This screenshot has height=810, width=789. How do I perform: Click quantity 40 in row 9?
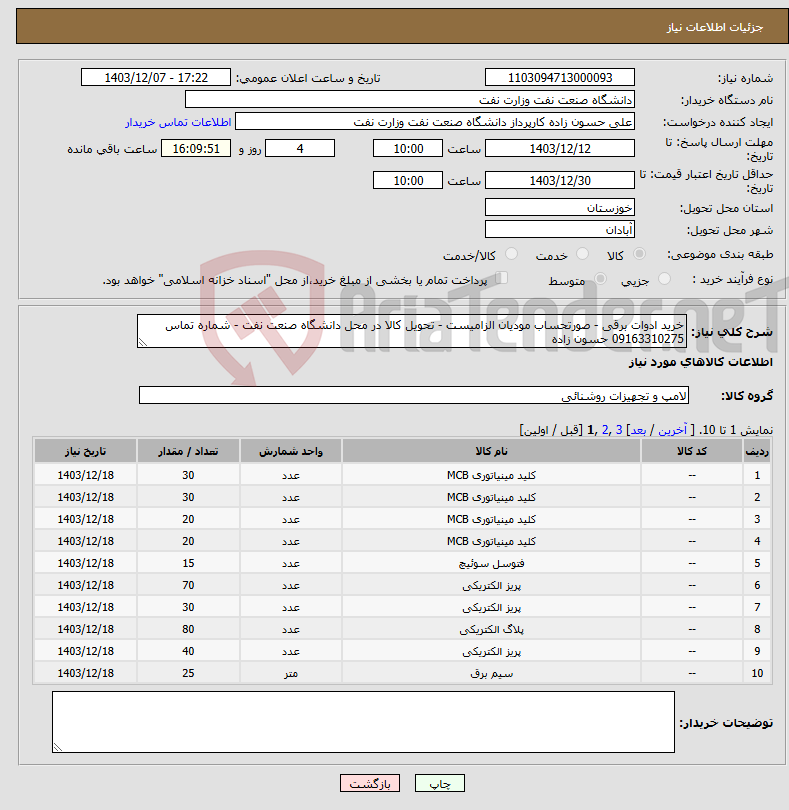(188, 651)
